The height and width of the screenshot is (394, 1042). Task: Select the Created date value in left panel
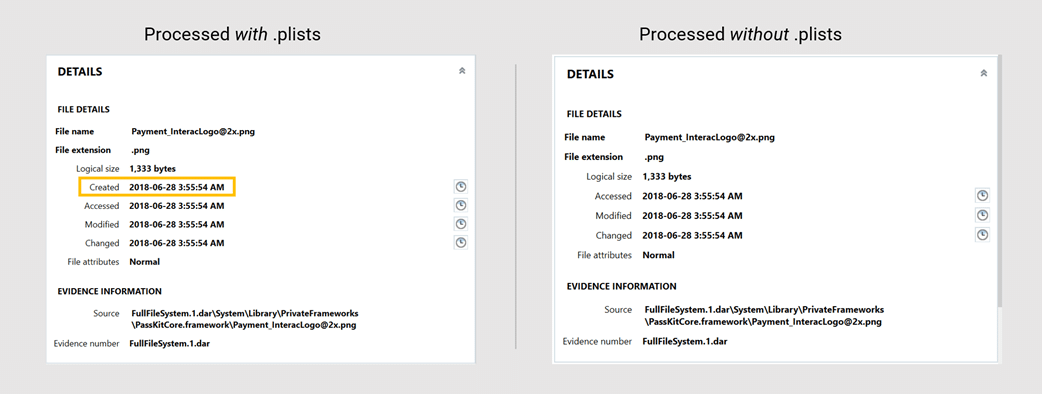[177, 187]
